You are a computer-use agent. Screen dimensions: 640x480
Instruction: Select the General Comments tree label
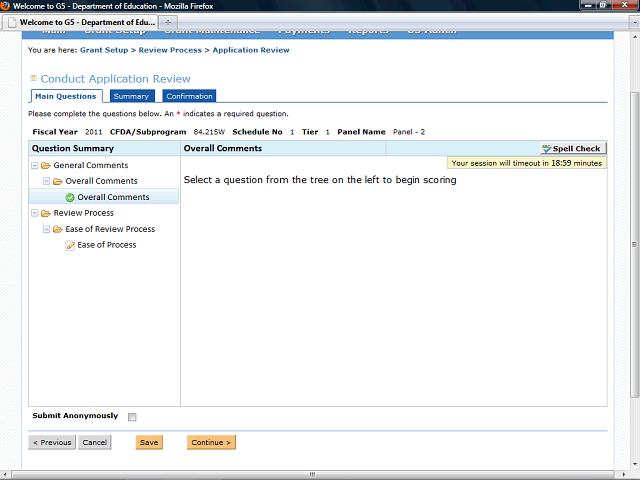(91, 165)
